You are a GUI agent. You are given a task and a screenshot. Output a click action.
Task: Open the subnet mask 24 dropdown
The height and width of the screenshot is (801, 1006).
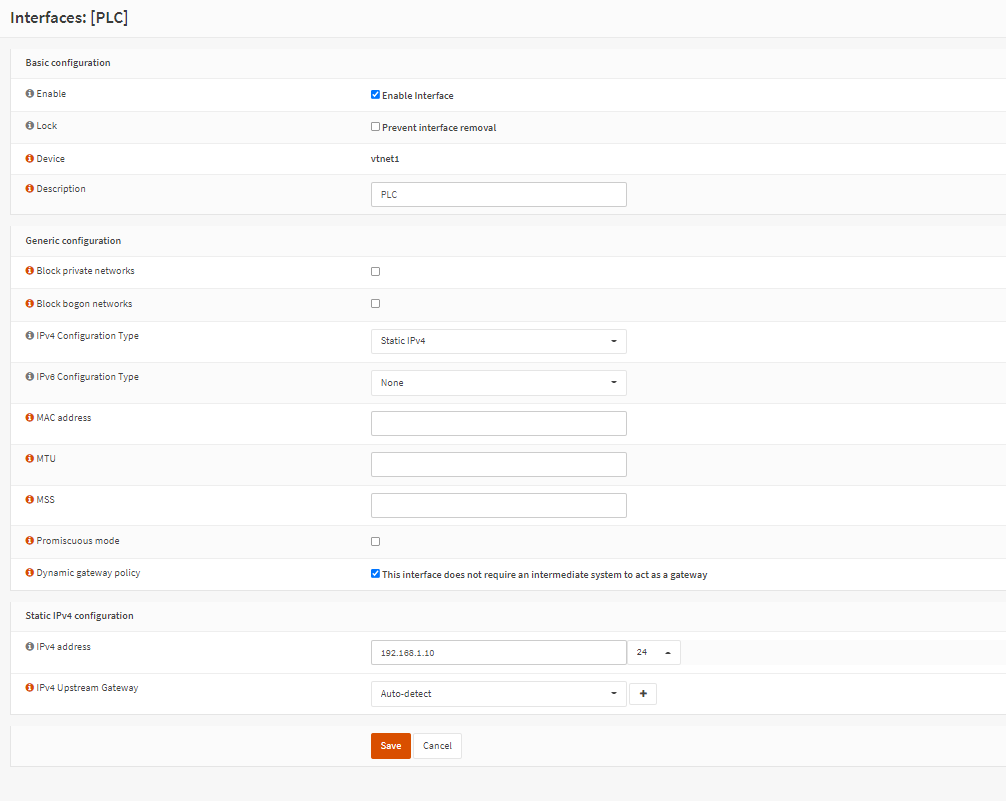tap(654, 652)
